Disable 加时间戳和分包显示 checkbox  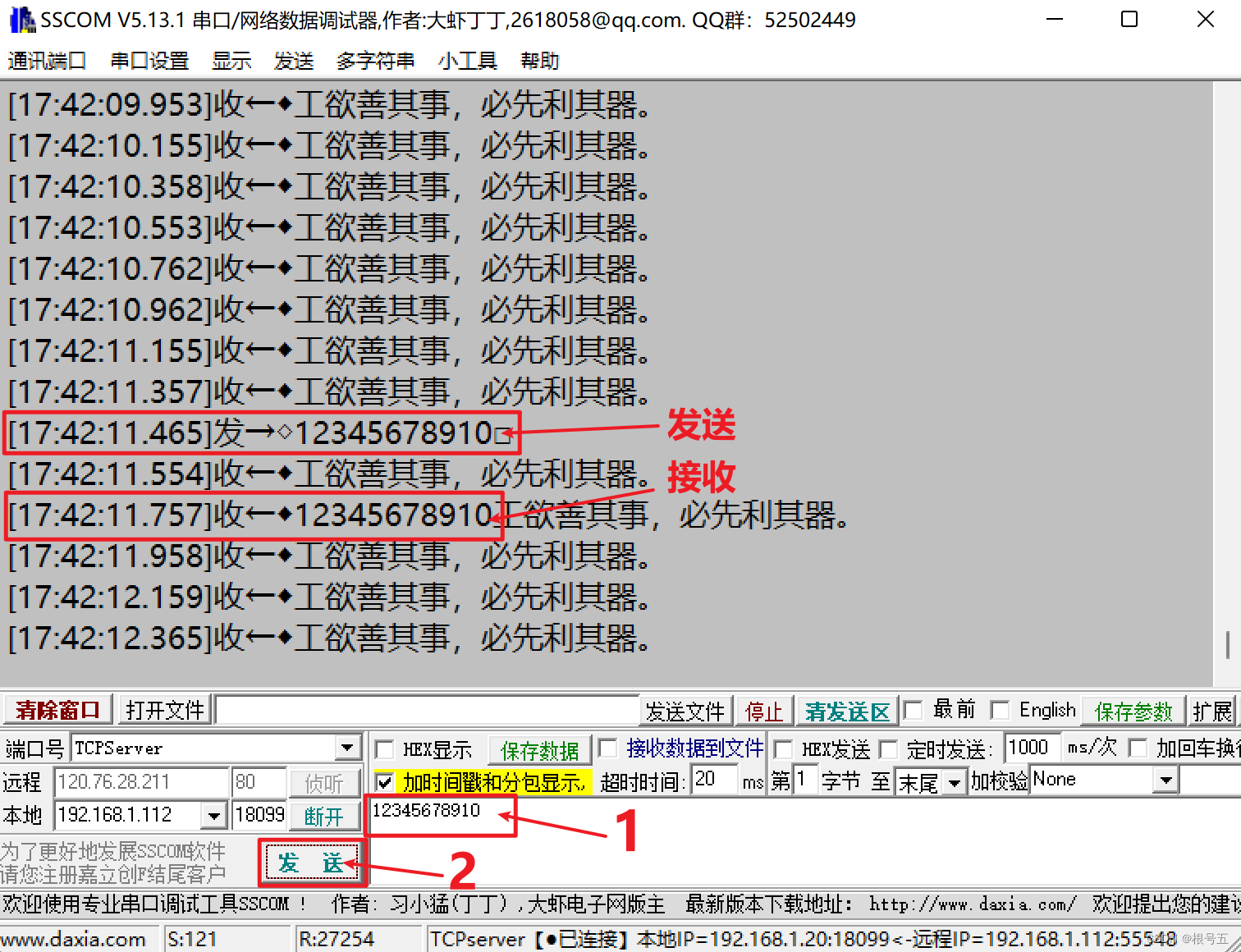[384, 782]
